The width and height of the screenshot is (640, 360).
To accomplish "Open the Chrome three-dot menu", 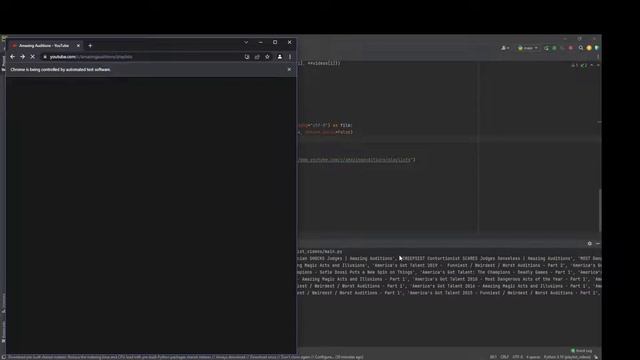I will (290, 57).
